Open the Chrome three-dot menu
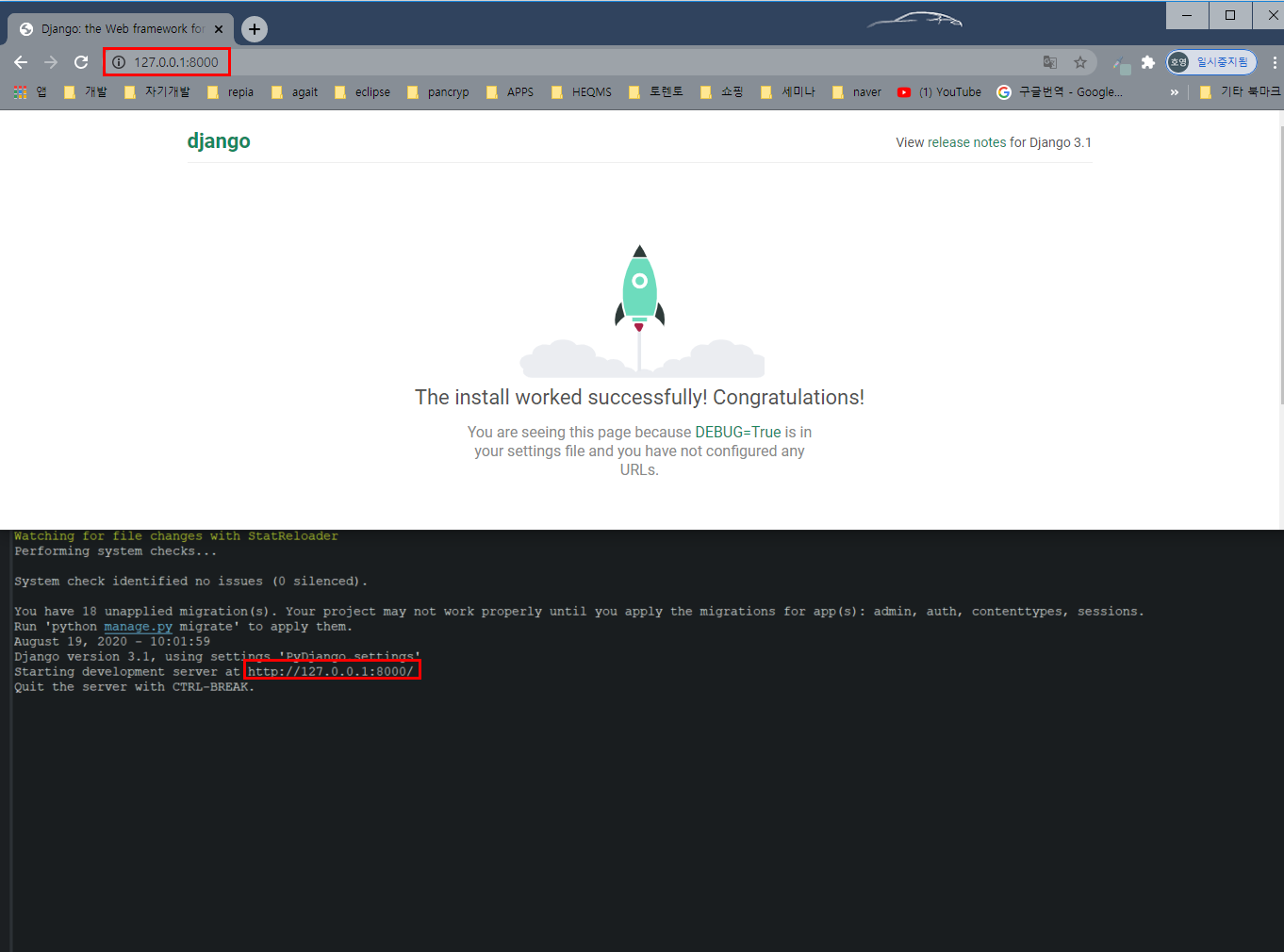Viewport: 1284px width, 952px height. [x=1274, y=62]
